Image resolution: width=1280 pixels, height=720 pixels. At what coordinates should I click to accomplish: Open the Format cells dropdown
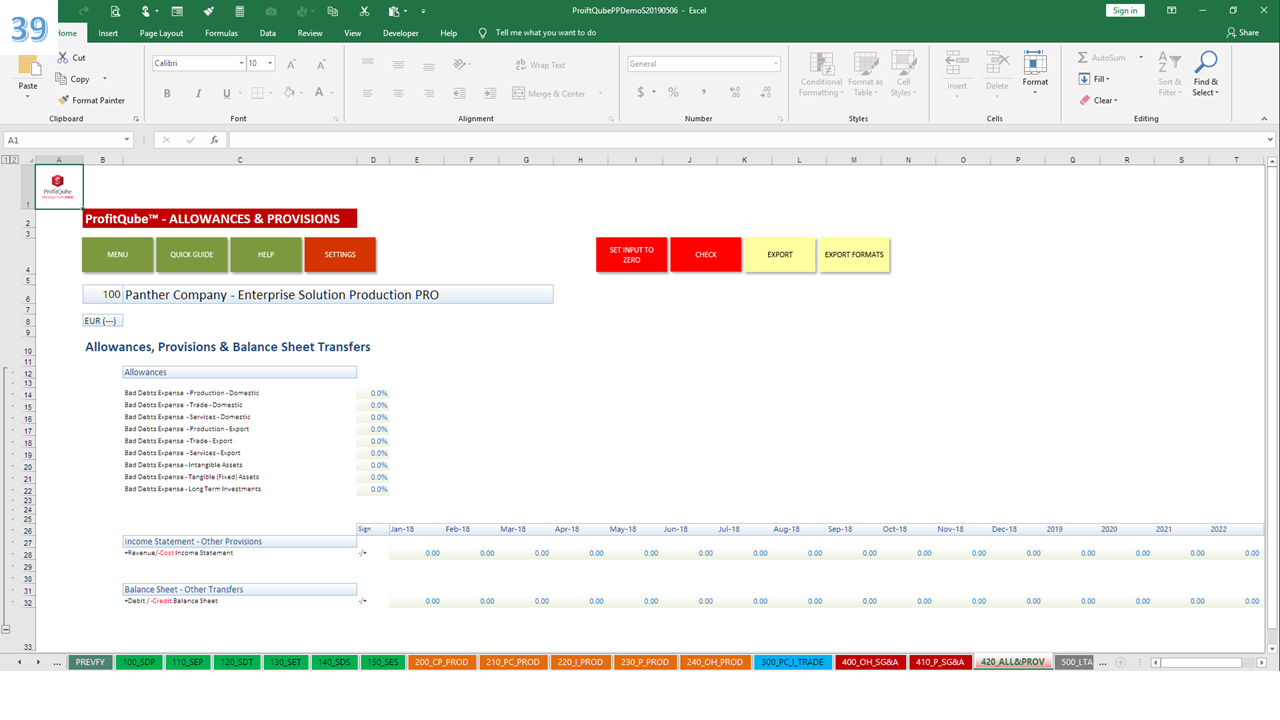(x=1035, y=74)
